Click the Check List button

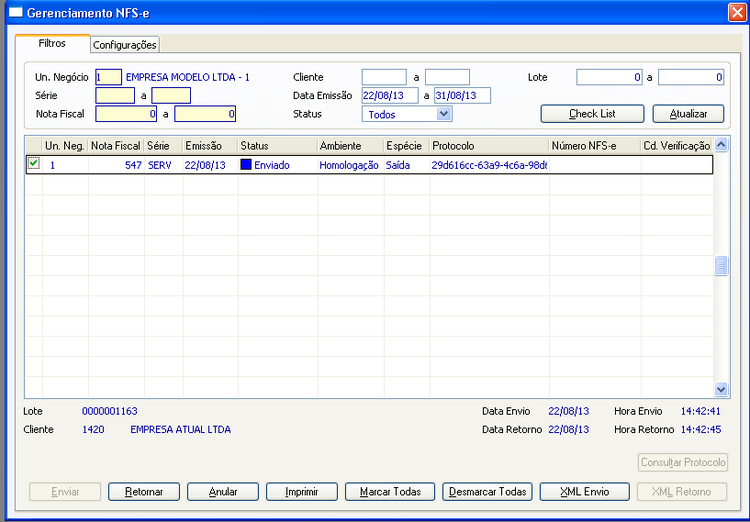click(592, 114)
